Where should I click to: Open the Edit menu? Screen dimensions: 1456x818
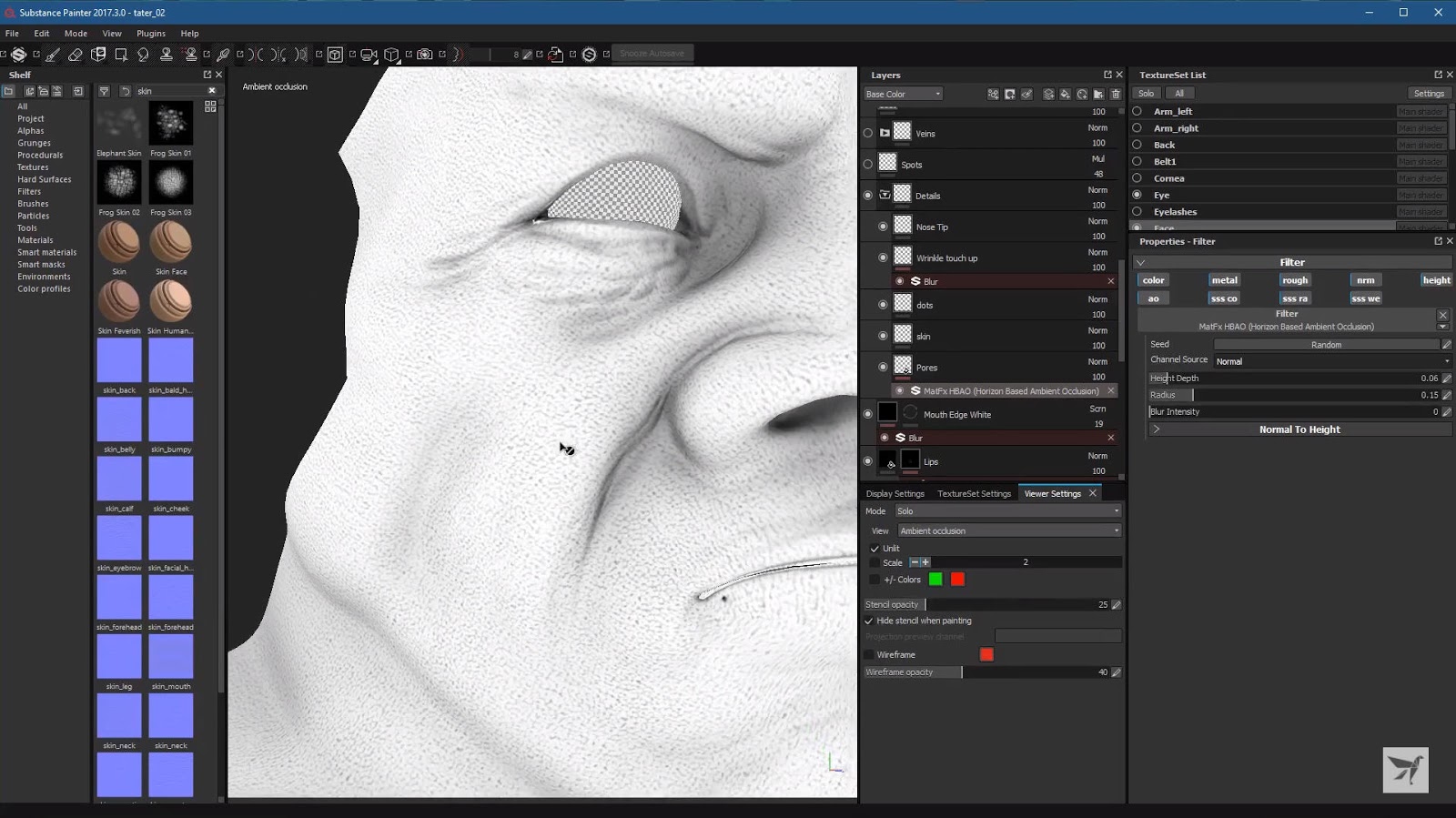(42, 34)
